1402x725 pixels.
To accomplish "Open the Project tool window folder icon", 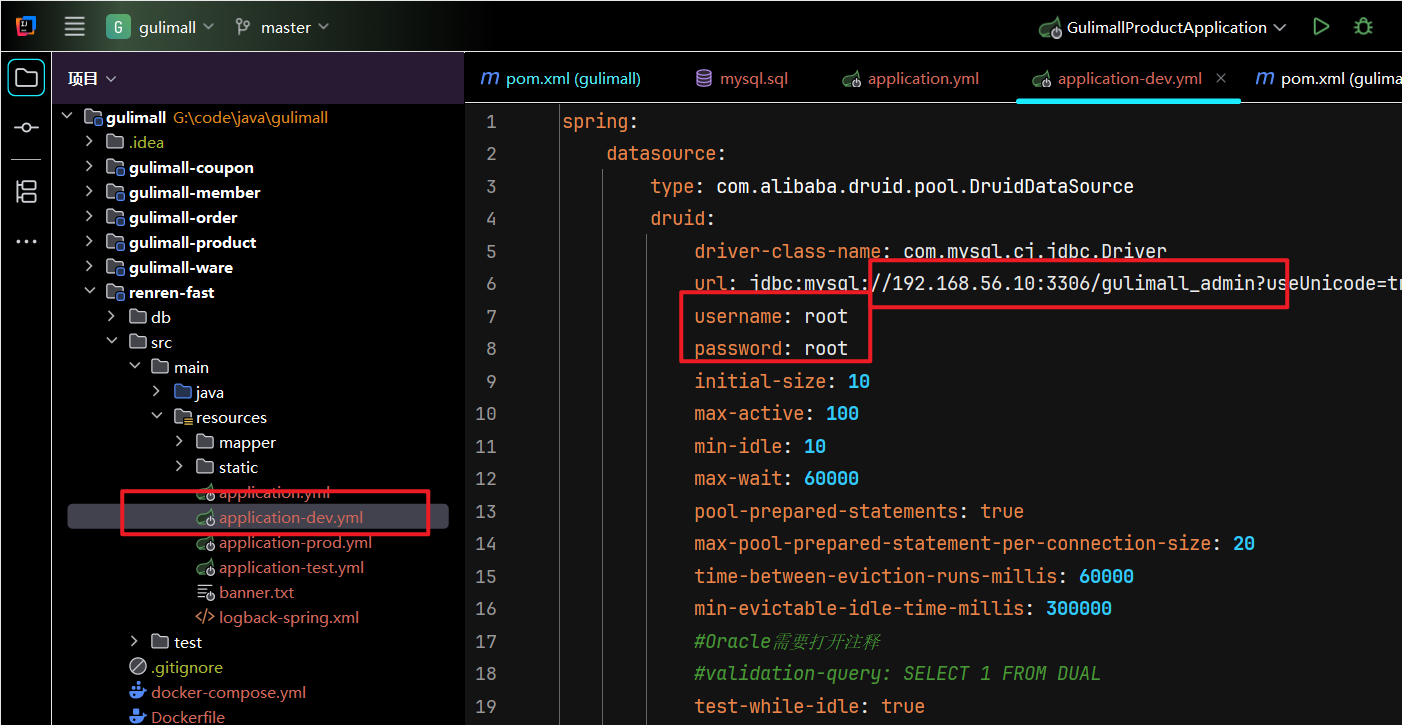I will pyautogui.click(x=26, y=78).
